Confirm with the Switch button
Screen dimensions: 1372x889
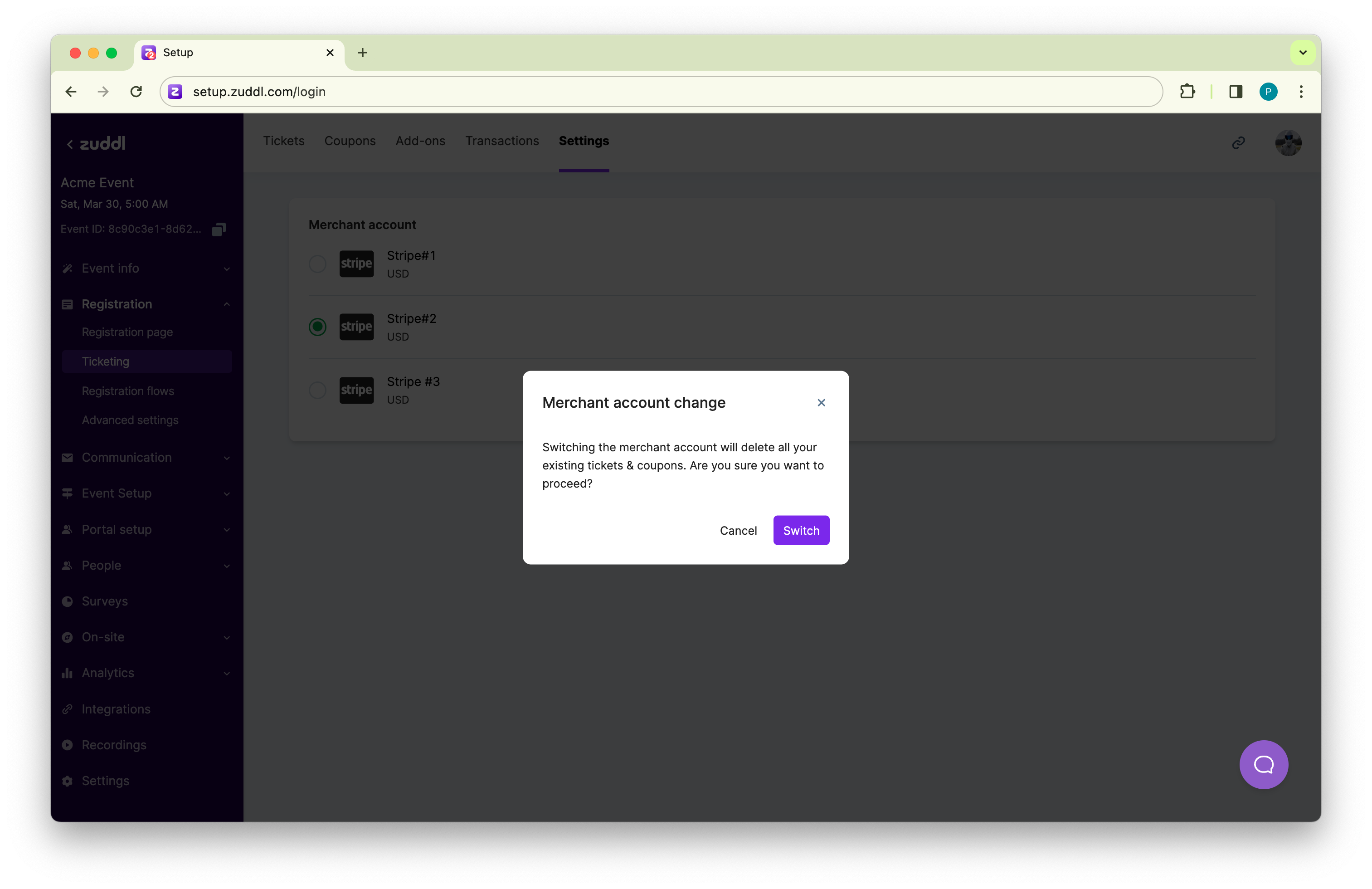tap(801, 530)
